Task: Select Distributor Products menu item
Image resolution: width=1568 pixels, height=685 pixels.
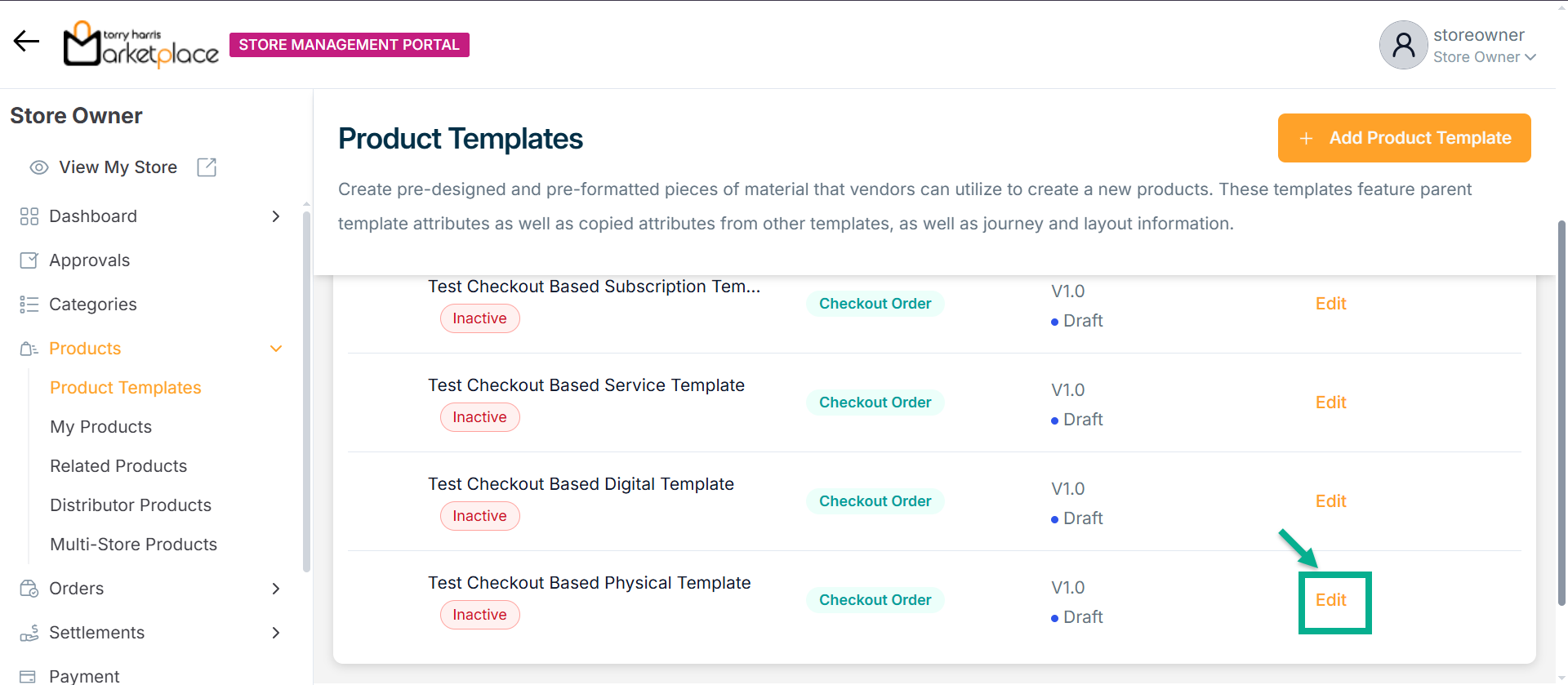Action: coord(131,505)
